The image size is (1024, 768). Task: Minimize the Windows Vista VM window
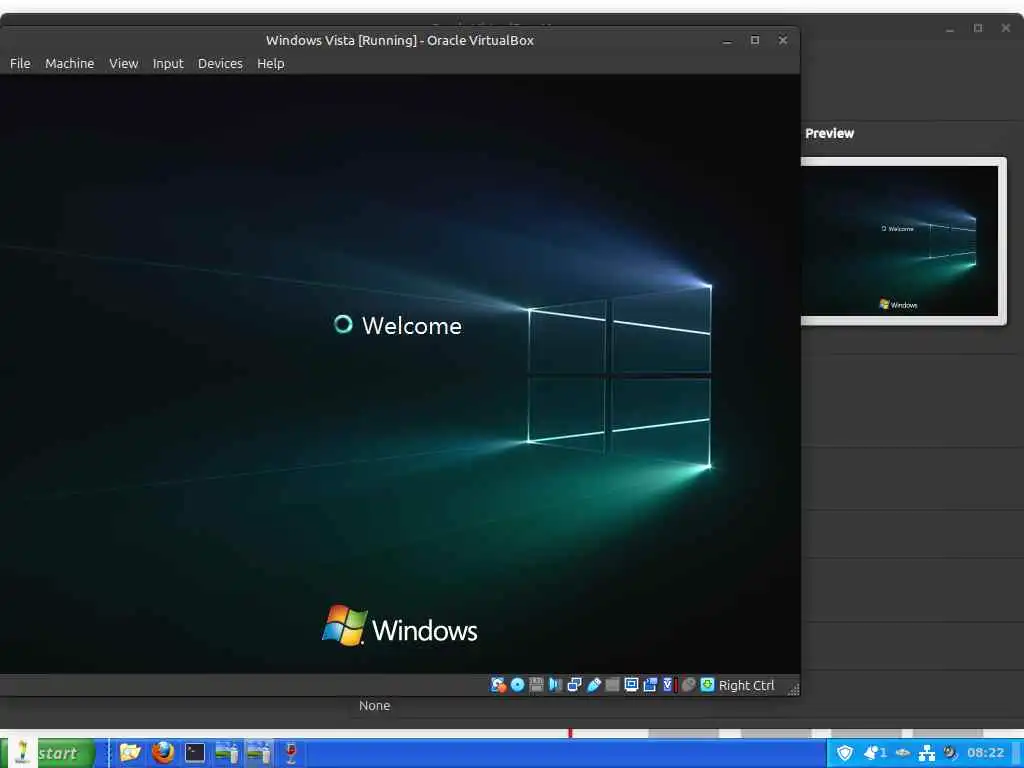[x=727, y=40]
